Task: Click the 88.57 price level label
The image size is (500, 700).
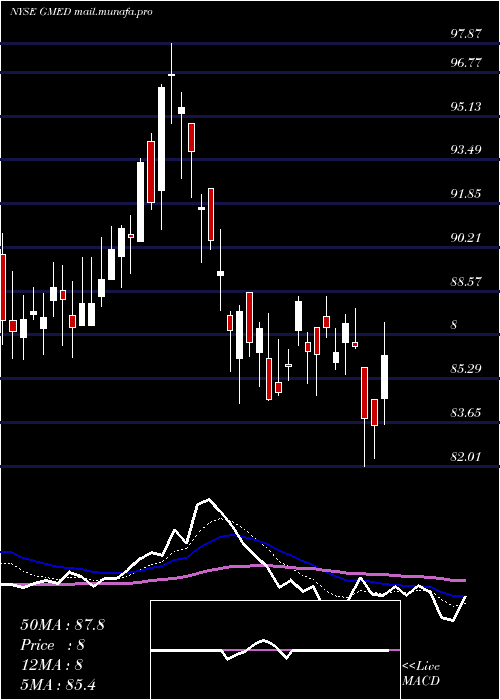Action: (466, 282)
